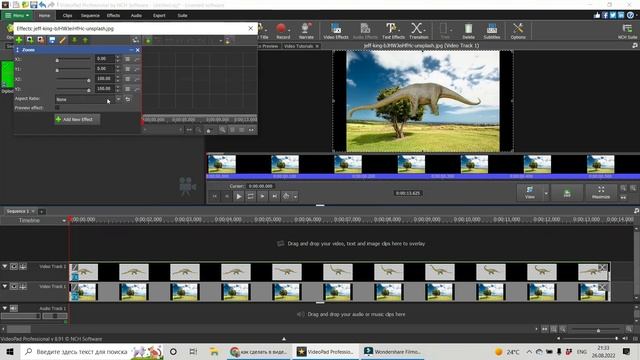The image size is (640, 360).
Task: Open the Aspect Ratio combo box
Action: coord(88,99)
